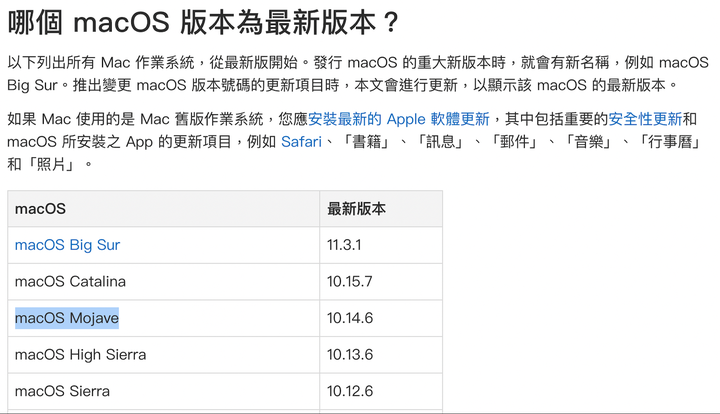720x414 pixels.
Task: Click the macOS column header
Action: pos(163,209)
